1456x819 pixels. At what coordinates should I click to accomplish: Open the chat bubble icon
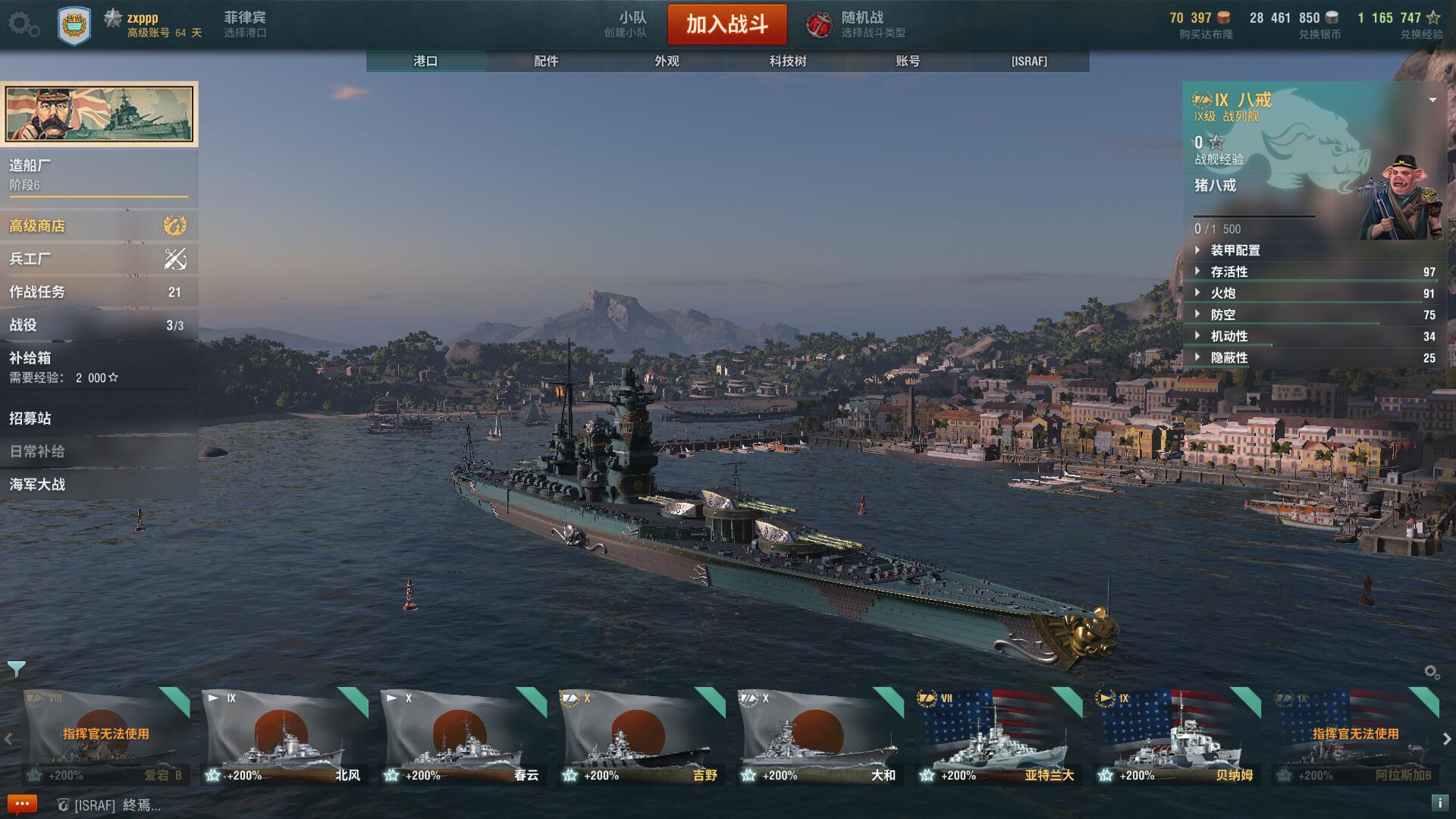(21, 804)
